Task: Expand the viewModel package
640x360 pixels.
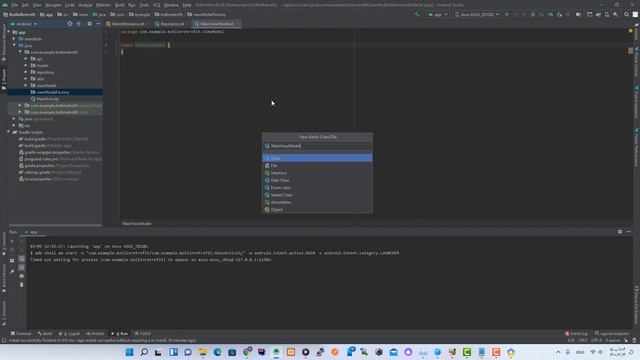Action: pos(26,85)
